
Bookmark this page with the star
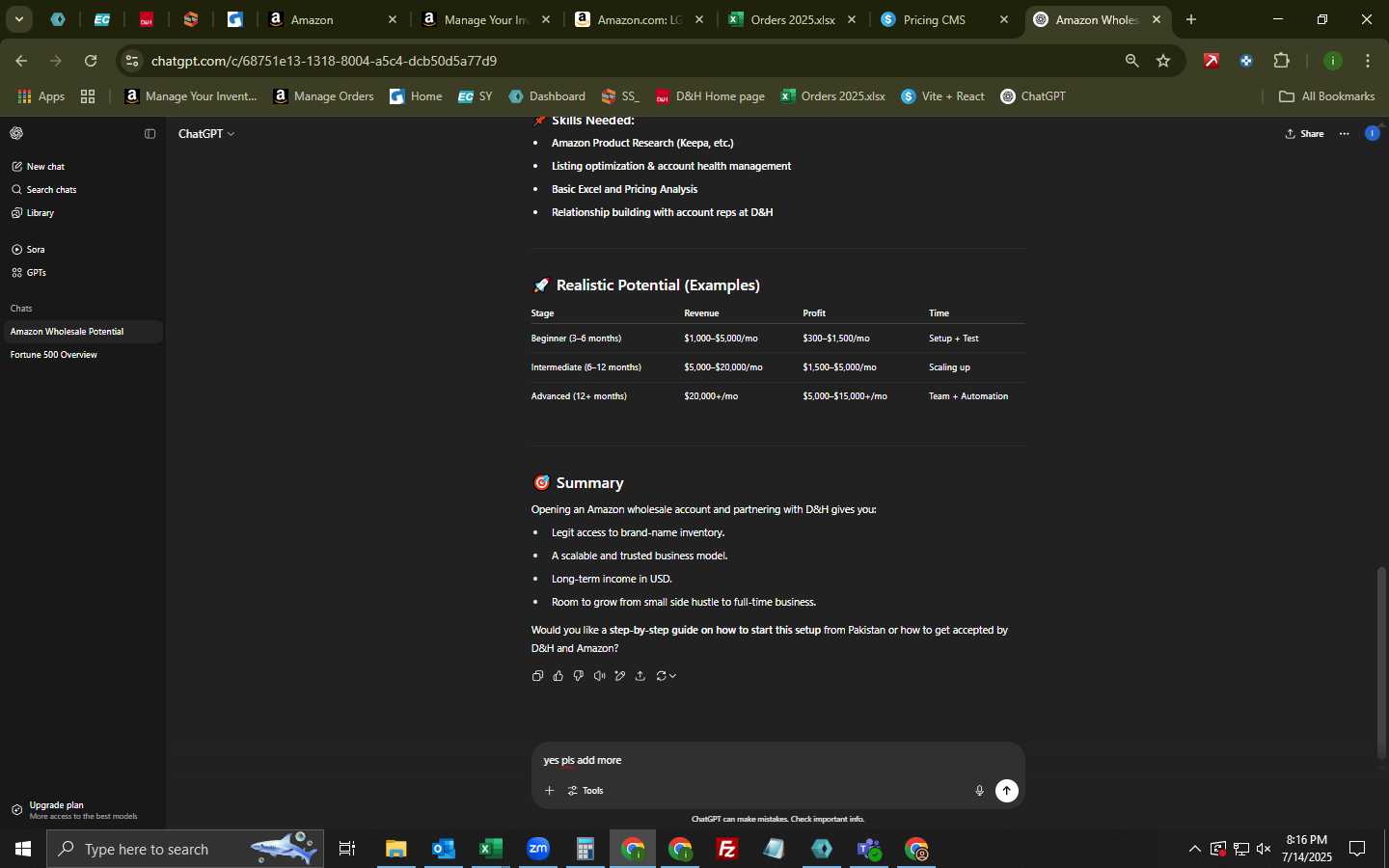pyautogui.click(x=1163, y=61)
